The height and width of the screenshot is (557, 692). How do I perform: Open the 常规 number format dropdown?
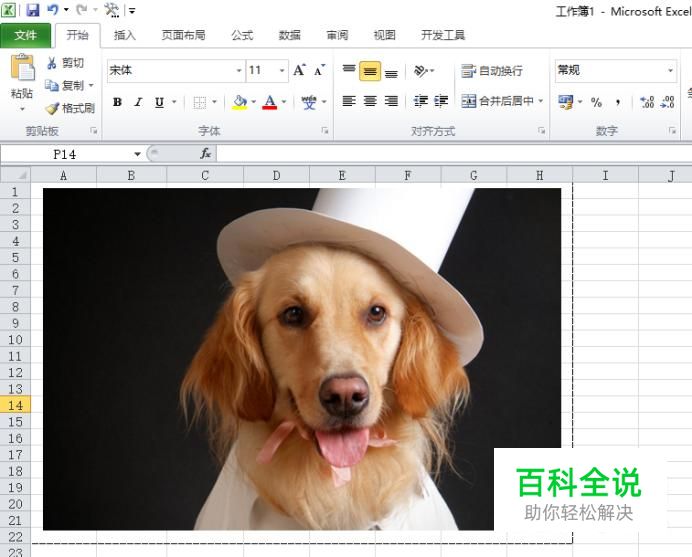[x=670, y=71]
